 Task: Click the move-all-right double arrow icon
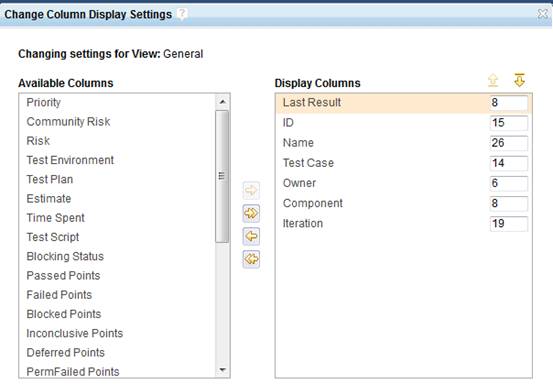tap(251, 213)
